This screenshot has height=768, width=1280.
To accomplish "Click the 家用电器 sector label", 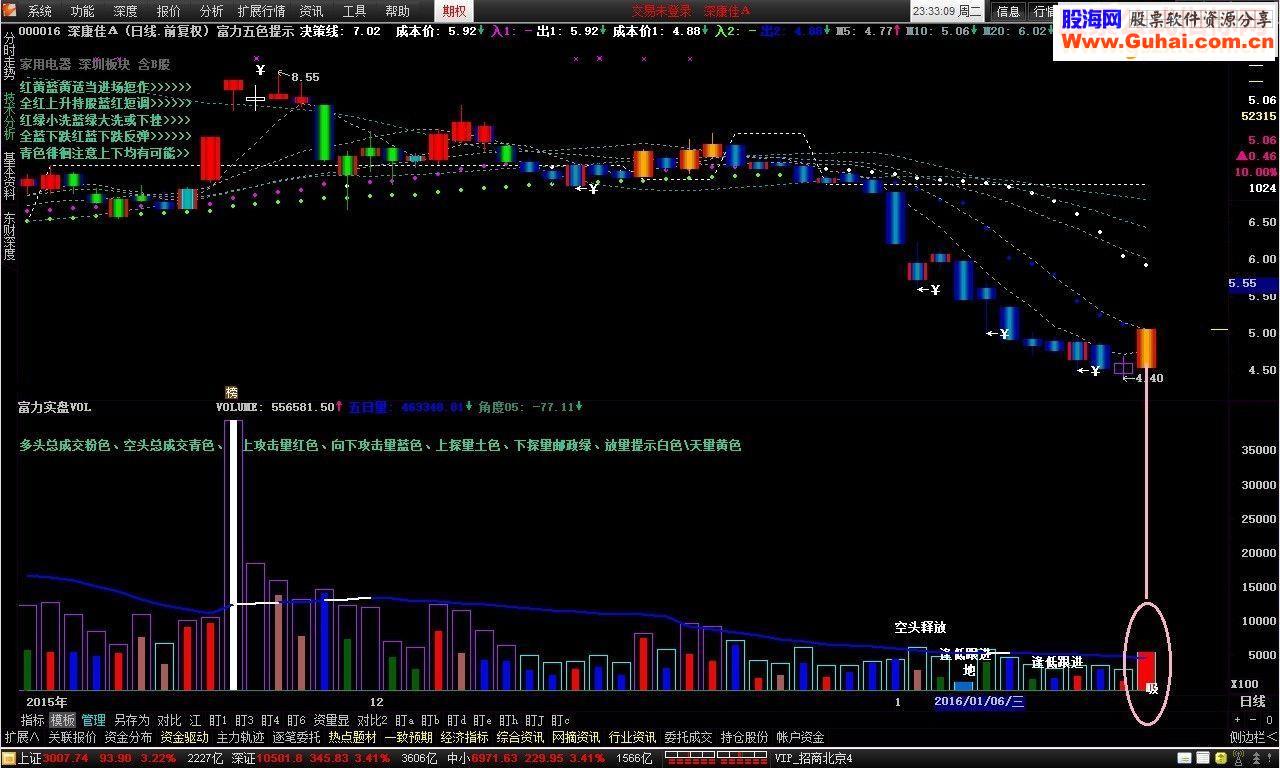I will (x=45, y=63).
